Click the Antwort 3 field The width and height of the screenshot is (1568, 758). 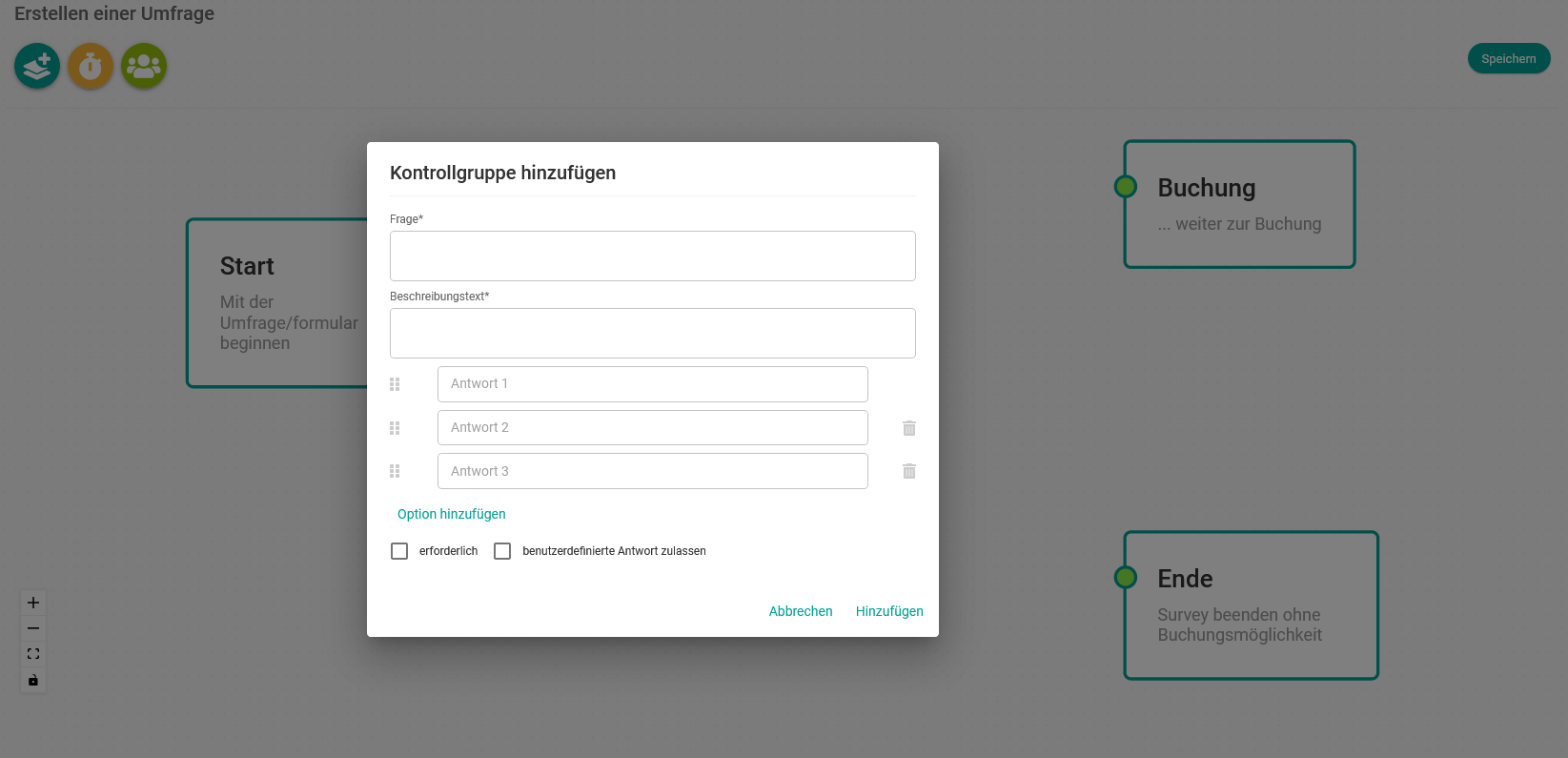coord(653,471)
